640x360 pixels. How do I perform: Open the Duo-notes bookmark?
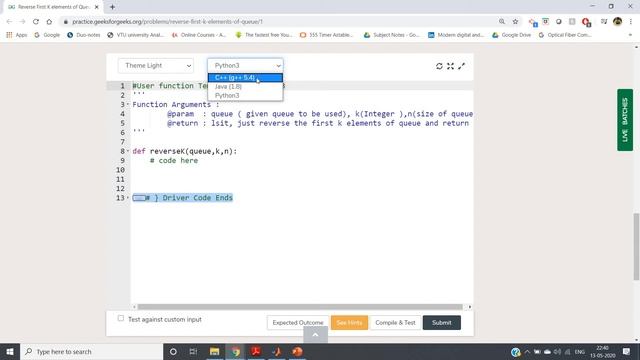pos(84,35)
